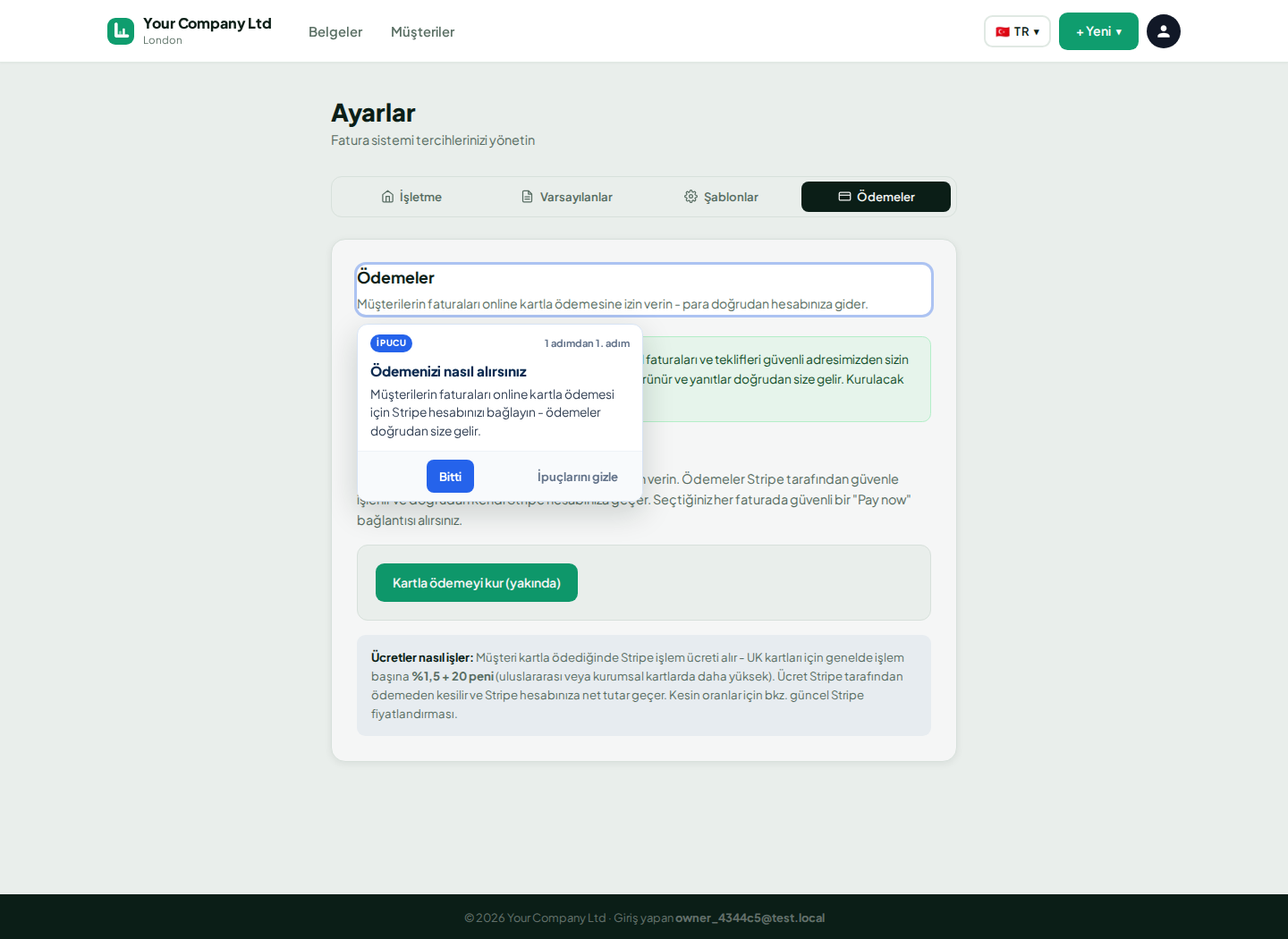
Task: Click the İPUCU badge in the tooltip
Action: coord(391,343)
